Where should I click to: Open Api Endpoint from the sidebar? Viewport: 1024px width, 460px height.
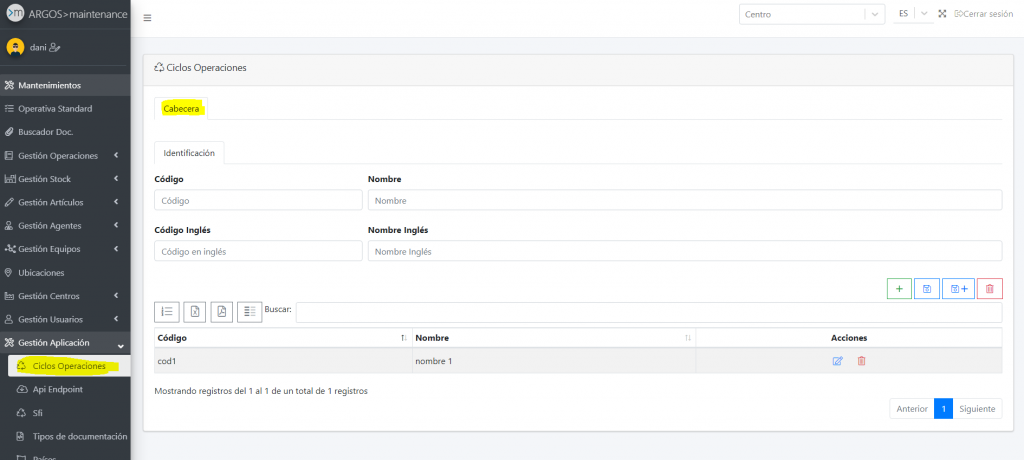57,389
